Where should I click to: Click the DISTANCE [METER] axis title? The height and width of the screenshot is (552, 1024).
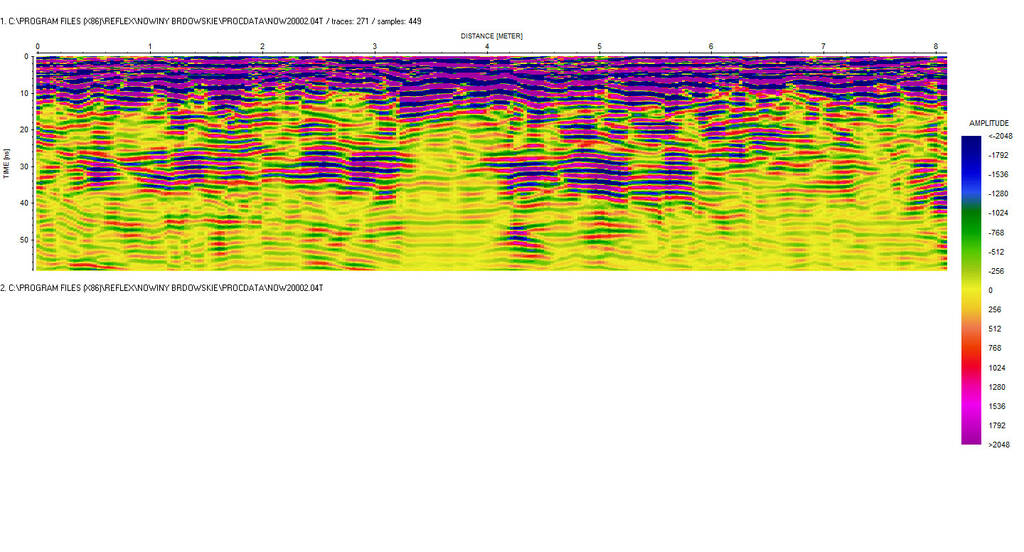coord(491,36)
